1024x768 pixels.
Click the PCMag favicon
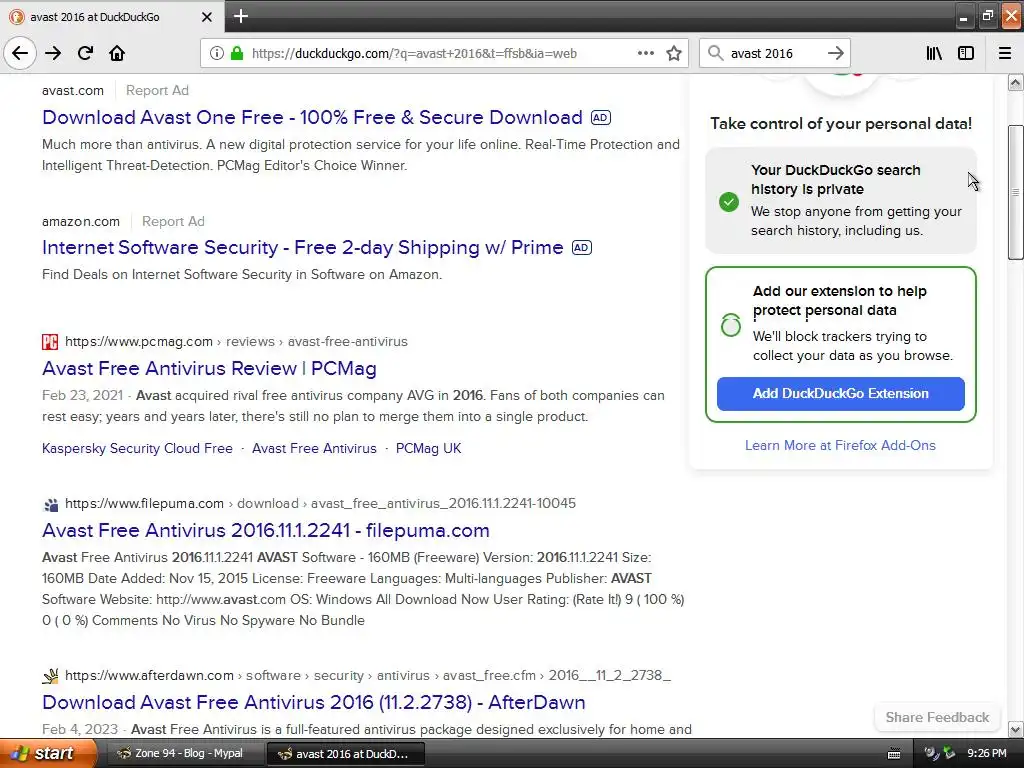coord(50,342)
